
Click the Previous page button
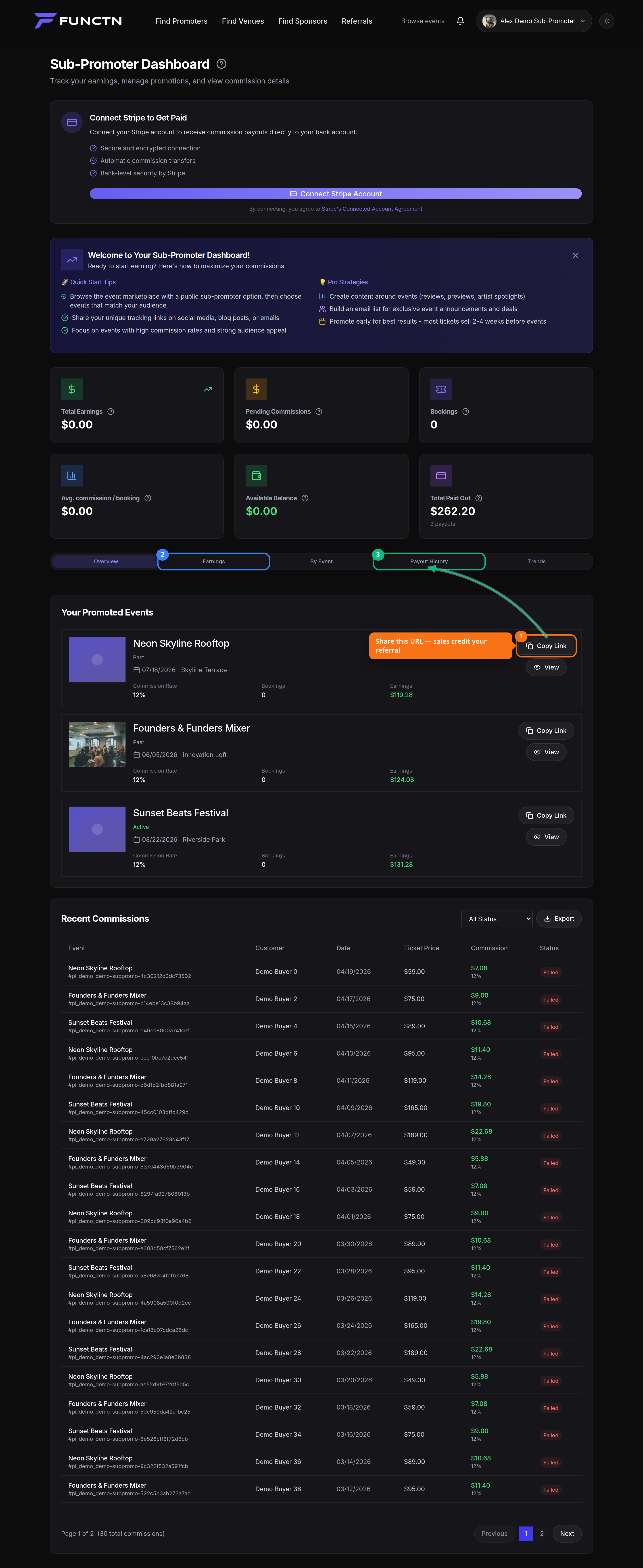tap(495, 1533)
